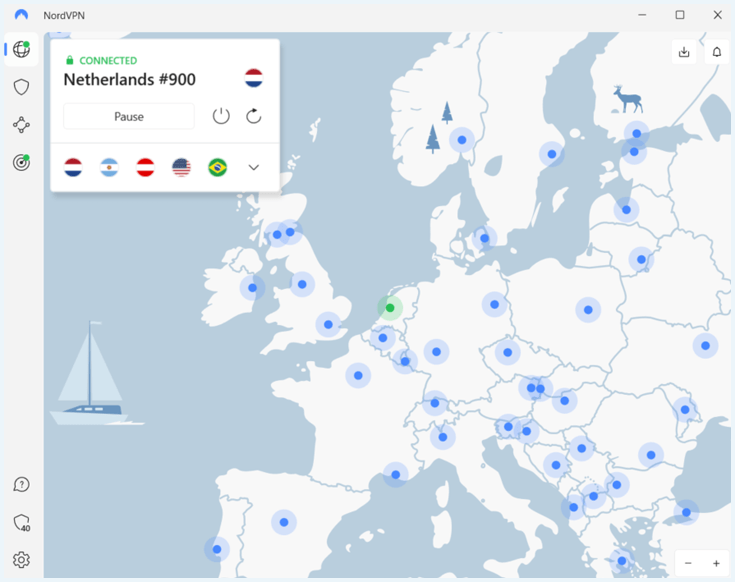
Task: Select the Argentina flag in recent connections
Action: tap(109, 167)
